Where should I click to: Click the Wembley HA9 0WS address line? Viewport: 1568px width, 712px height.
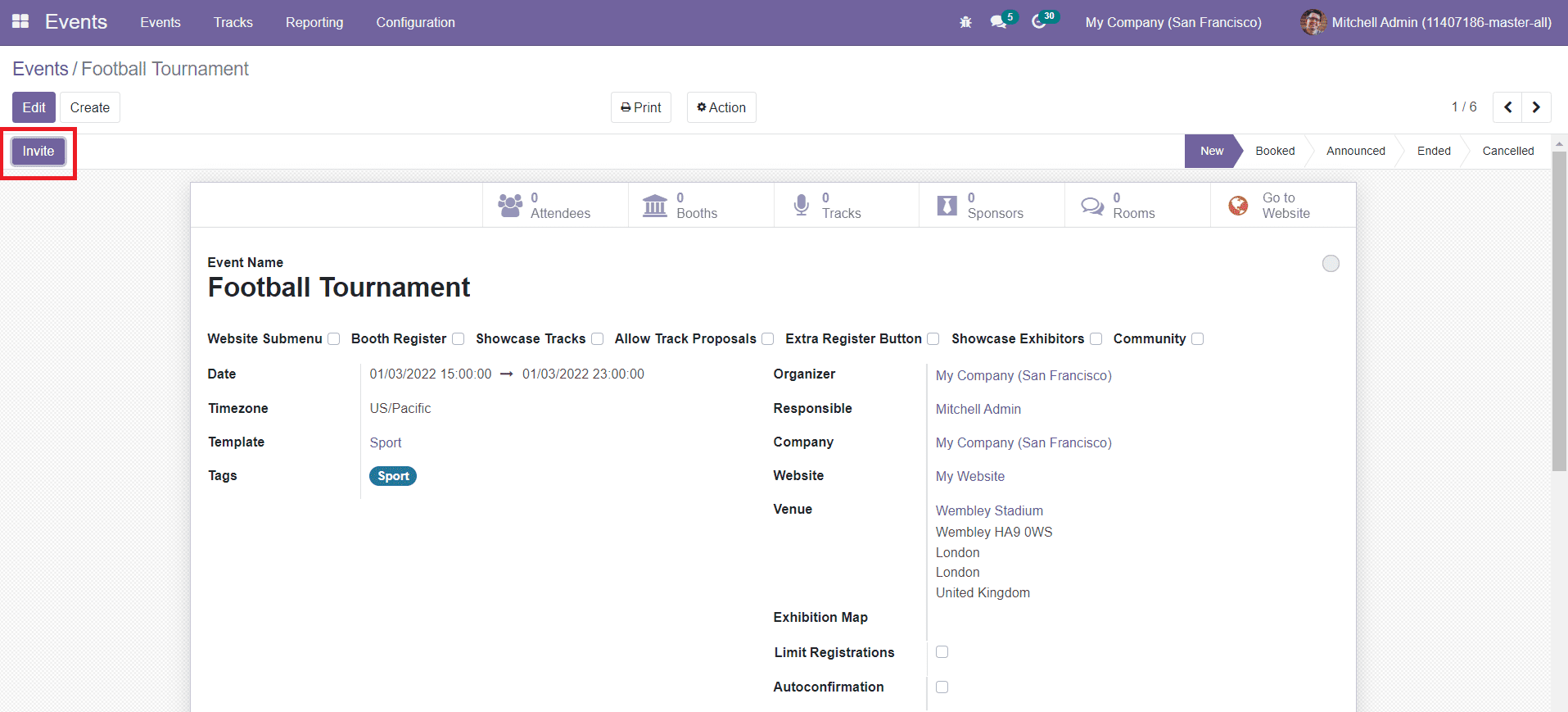[994, 532]
